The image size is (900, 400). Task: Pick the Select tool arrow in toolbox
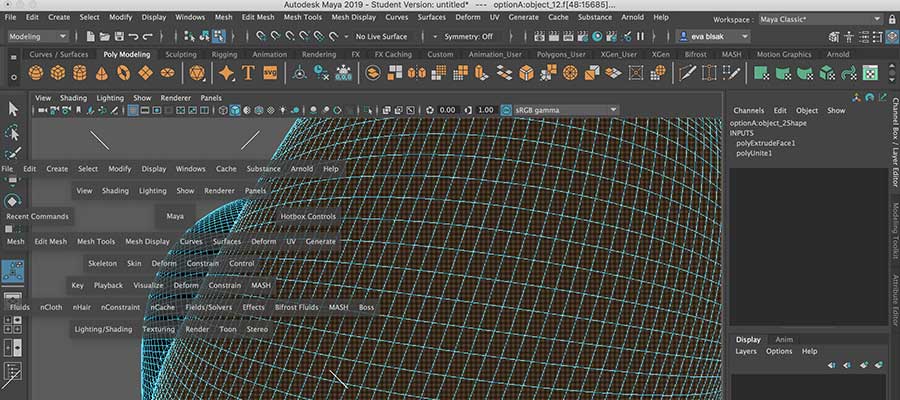(13, 109)
